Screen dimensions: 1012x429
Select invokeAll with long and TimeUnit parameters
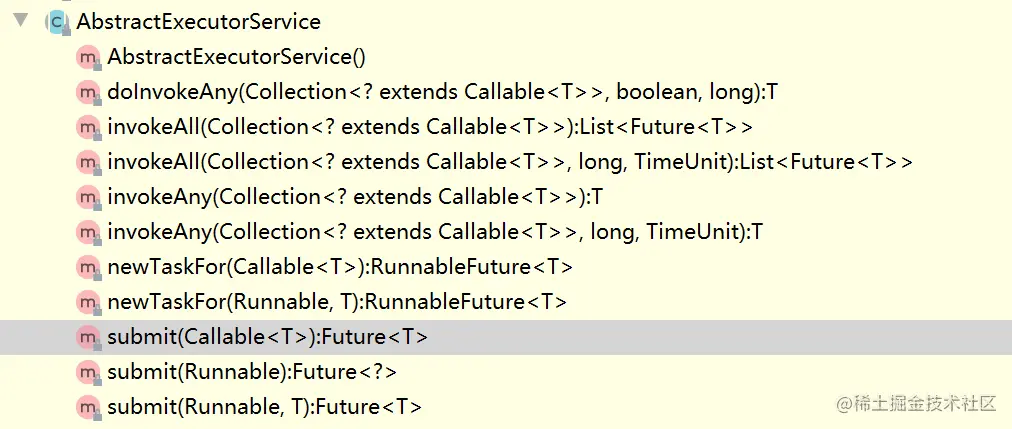coord(510,162)
